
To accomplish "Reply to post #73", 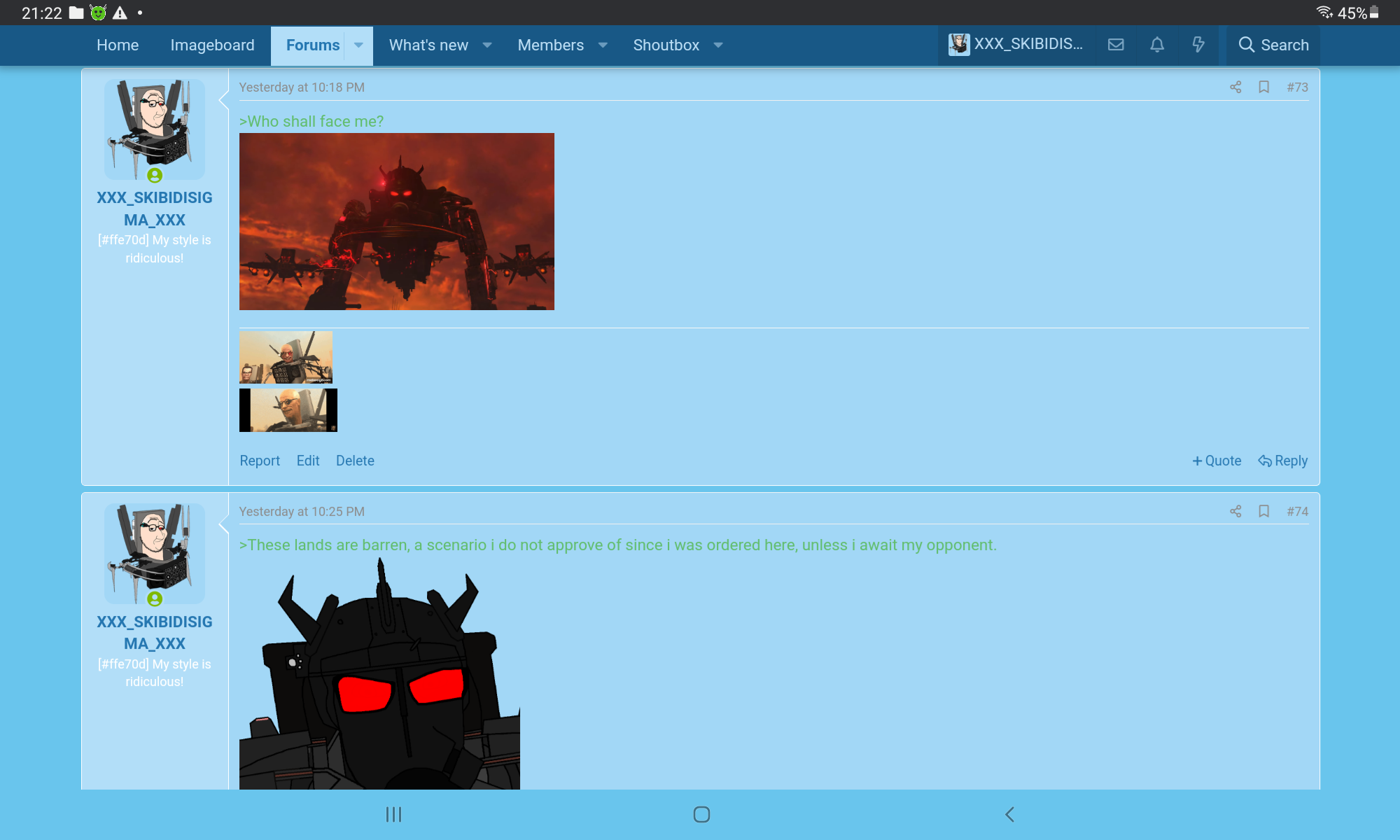I will tap(1282, 461).
